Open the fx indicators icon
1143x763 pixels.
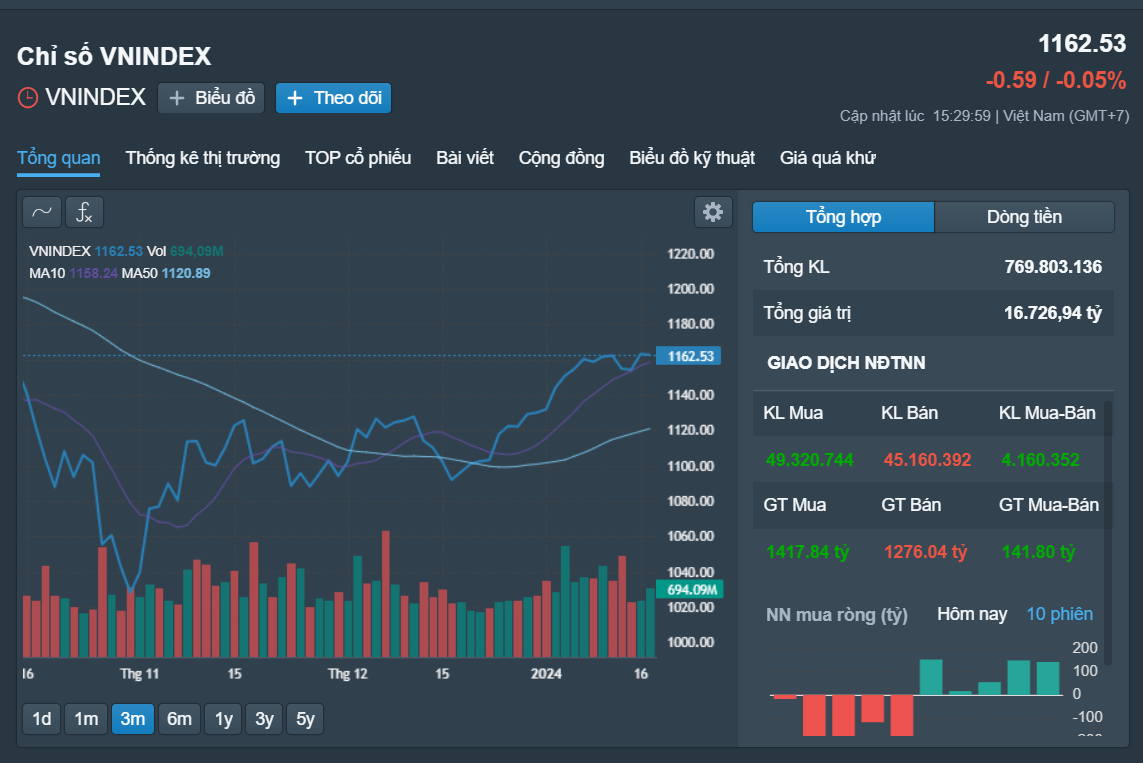(85, 212)
